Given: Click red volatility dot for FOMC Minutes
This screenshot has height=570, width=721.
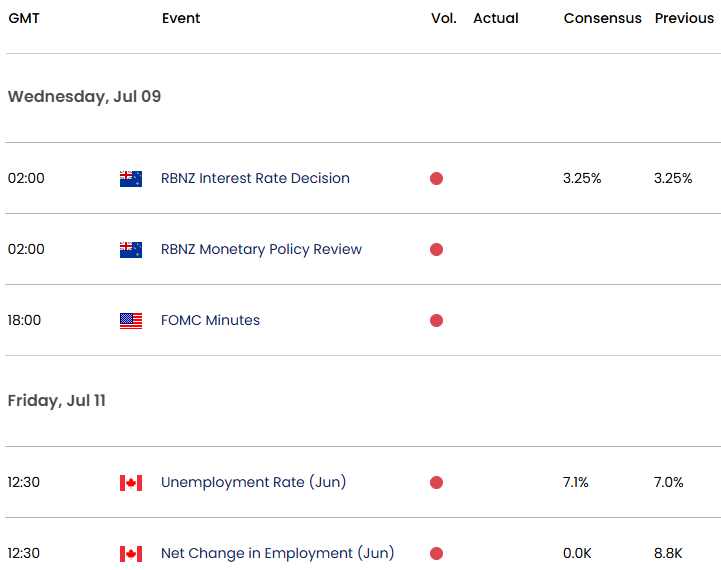Looking at the screenshot, I should coord(436,321).
